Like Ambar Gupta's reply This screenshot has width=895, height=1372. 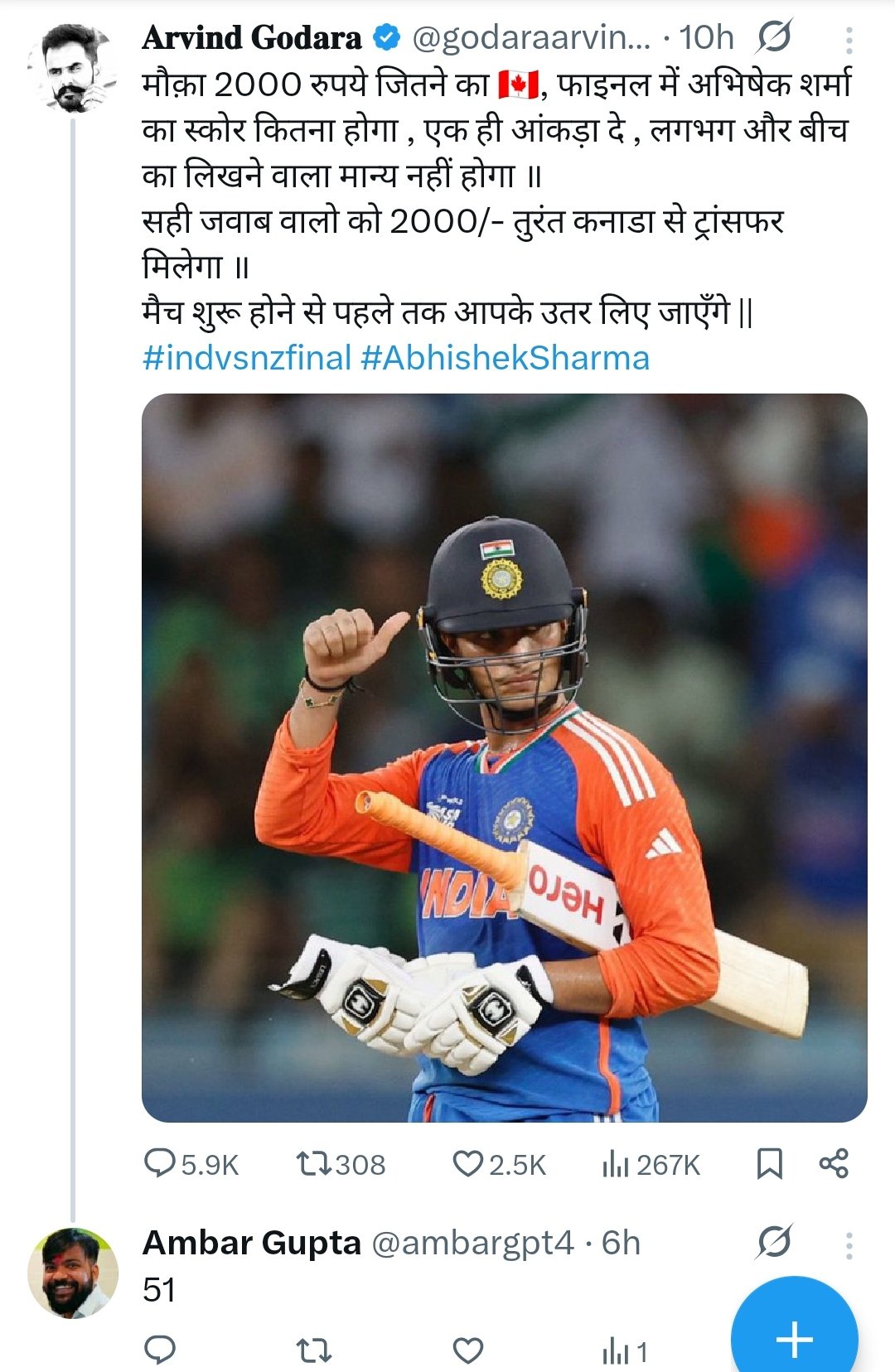pos(467,1350)
